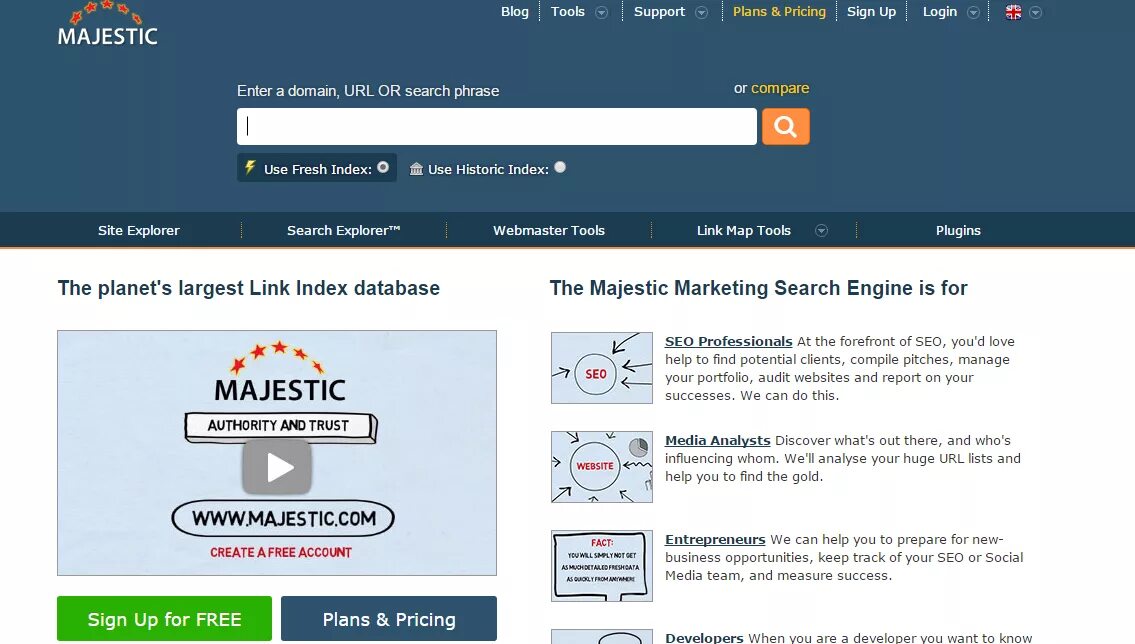This screenshot has width=1135, height=644.
Task: Open the Entrepreneurs link
Action: coord(715,540)
